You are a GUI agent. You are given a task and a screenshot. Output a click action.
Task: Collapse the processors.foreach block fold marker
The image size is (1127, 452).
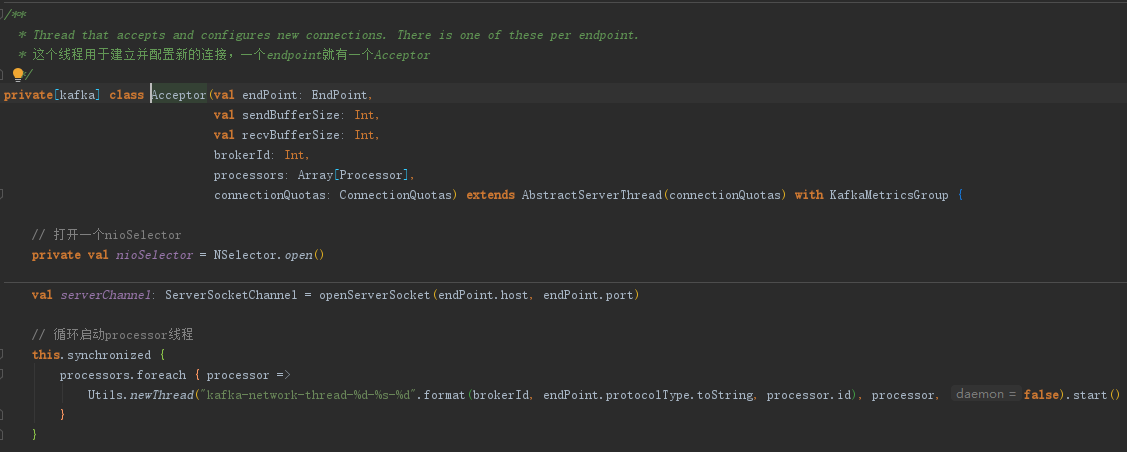pyautogui.click(x=3, y=375)
